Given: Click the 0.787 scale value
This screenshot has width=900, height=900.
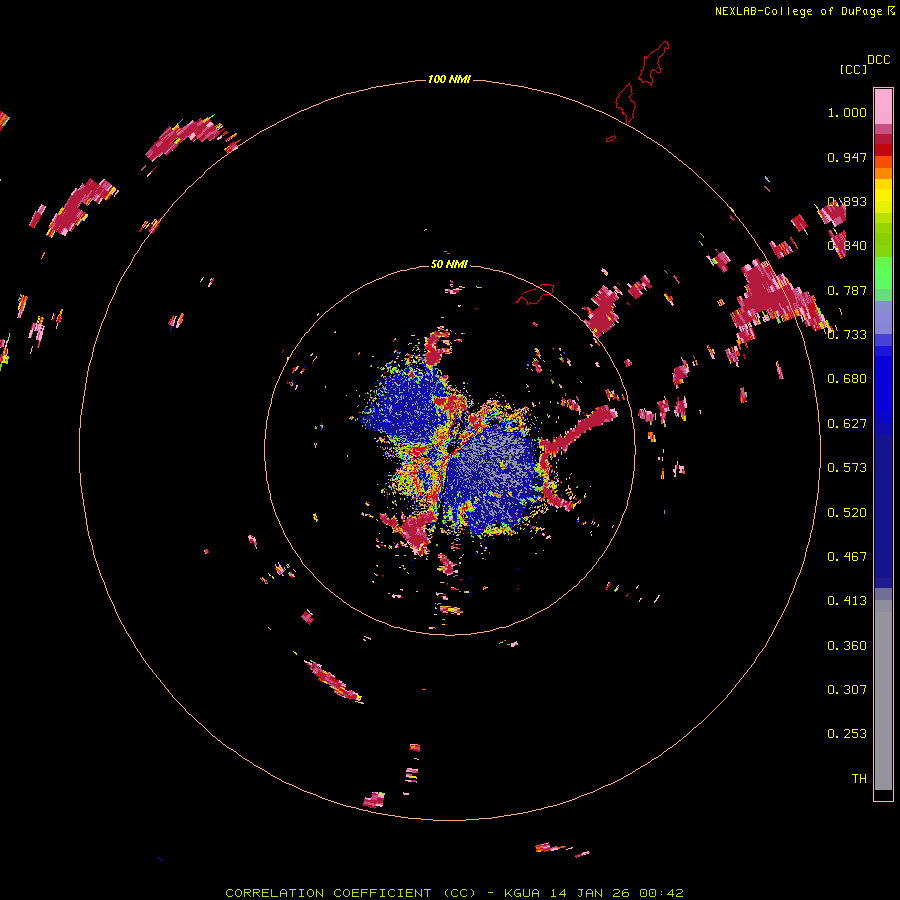Looking at the screenshot, I should (847, 290).
